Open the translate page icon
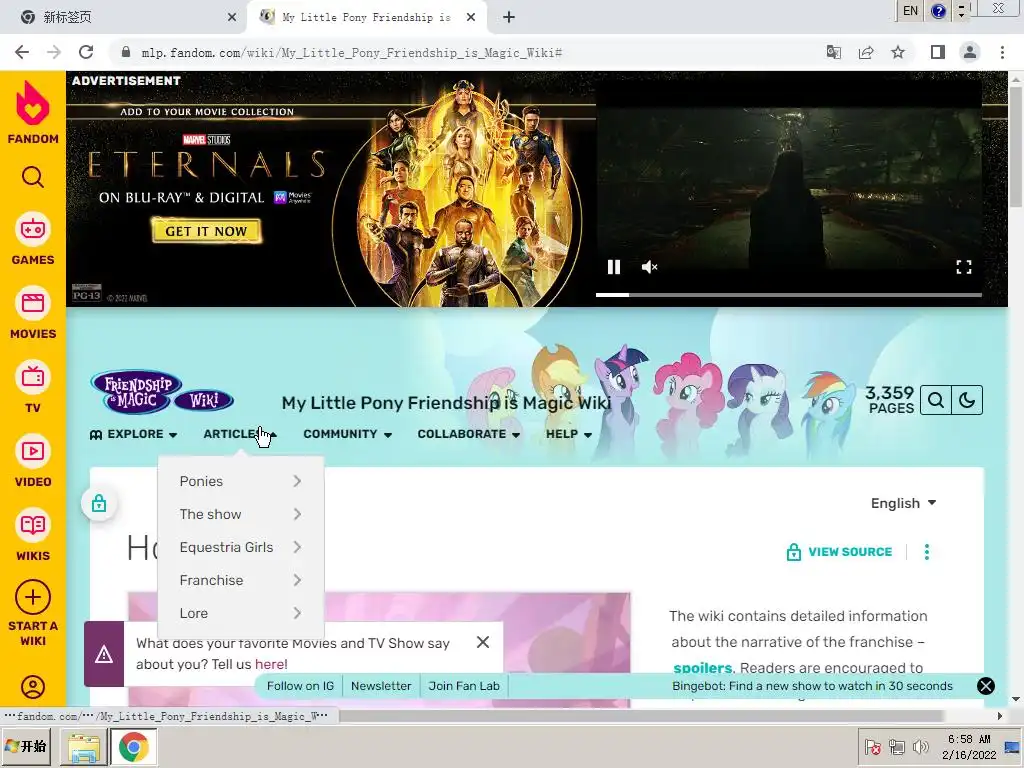1024x768 pixels. (834, 52)
